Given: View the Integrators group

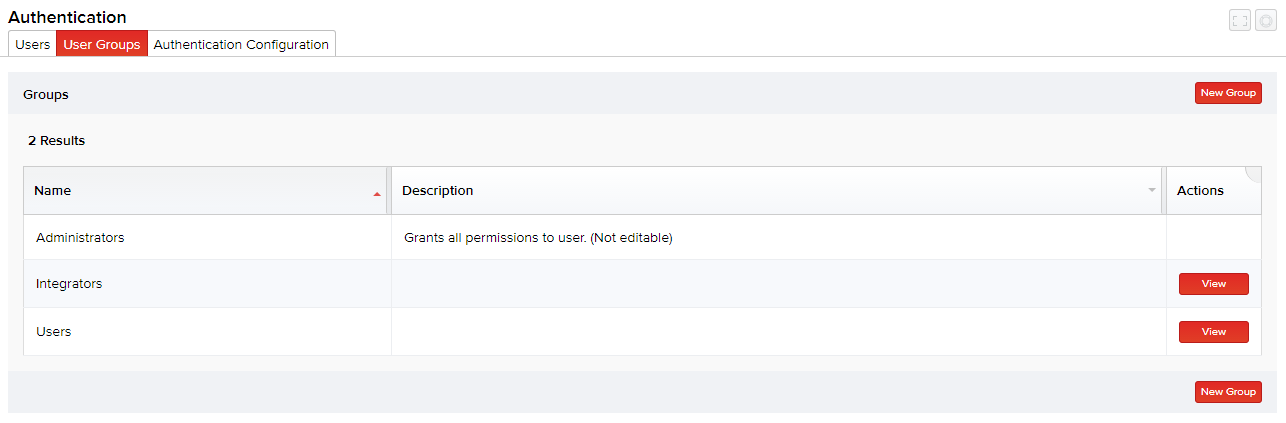Looking at the screenshot, I should click(1213, 284).
